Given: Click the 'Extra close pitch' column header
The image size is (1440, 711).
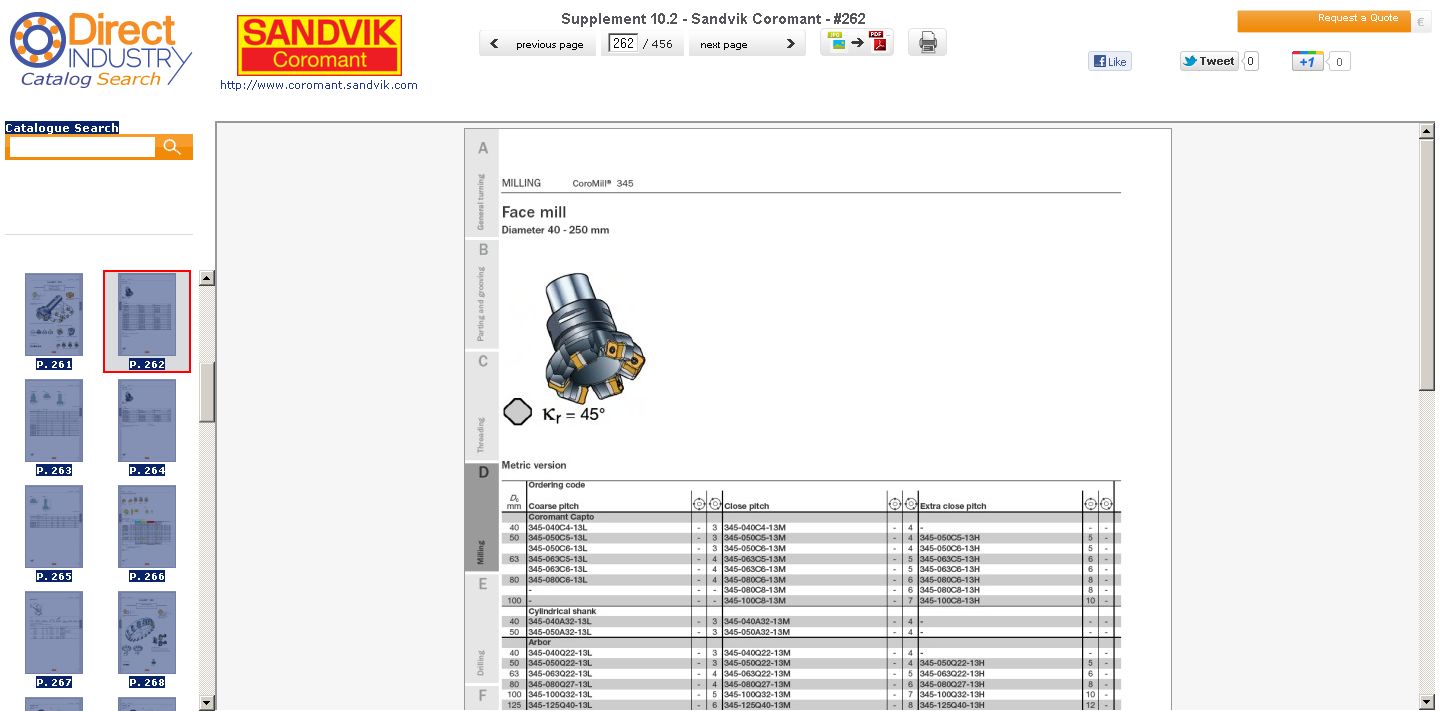Looking at the screenshot, I should pyautogui.click(x=953, y=506).
